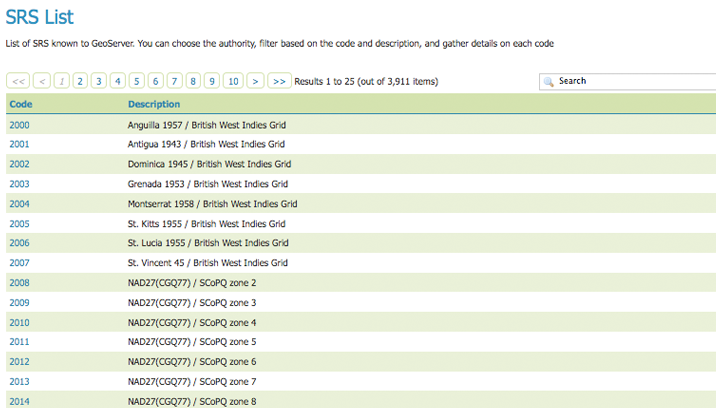This screenshot has width=716, height=408.
Task: Go to first page with << button
Action: coord(18,81)
